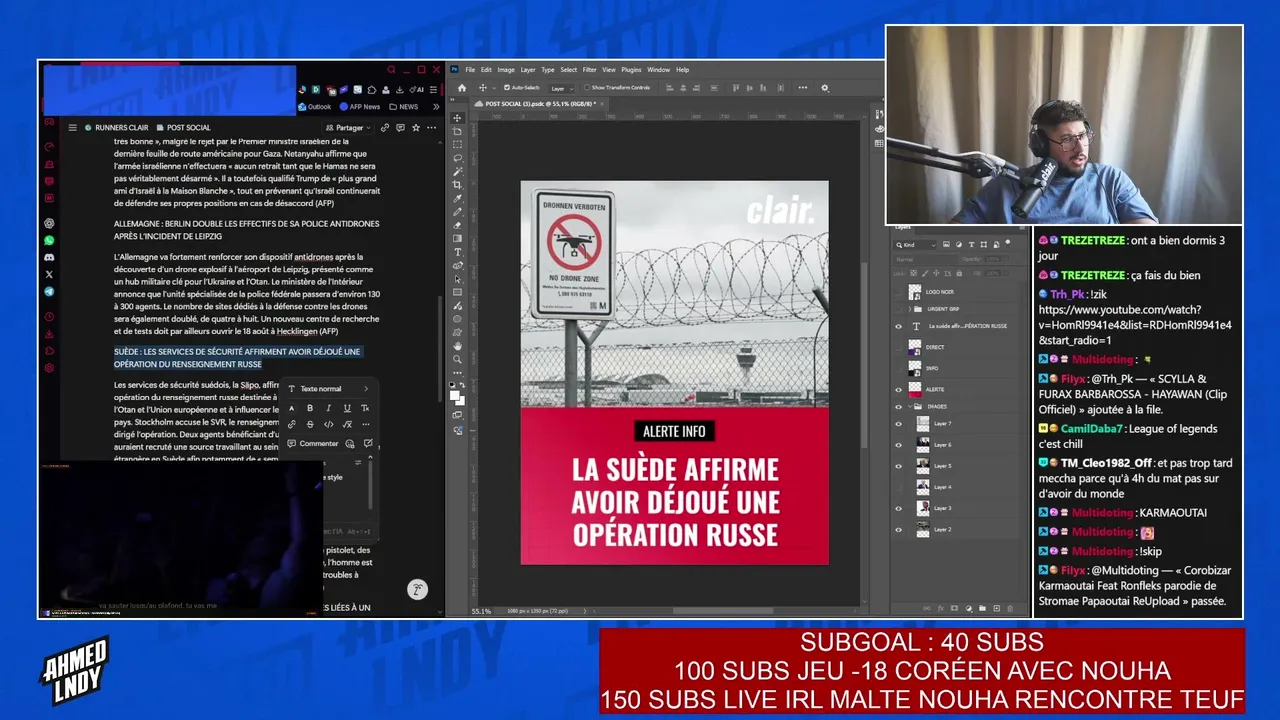
Task: Open the Plugins menu
Action: (631, 70)
